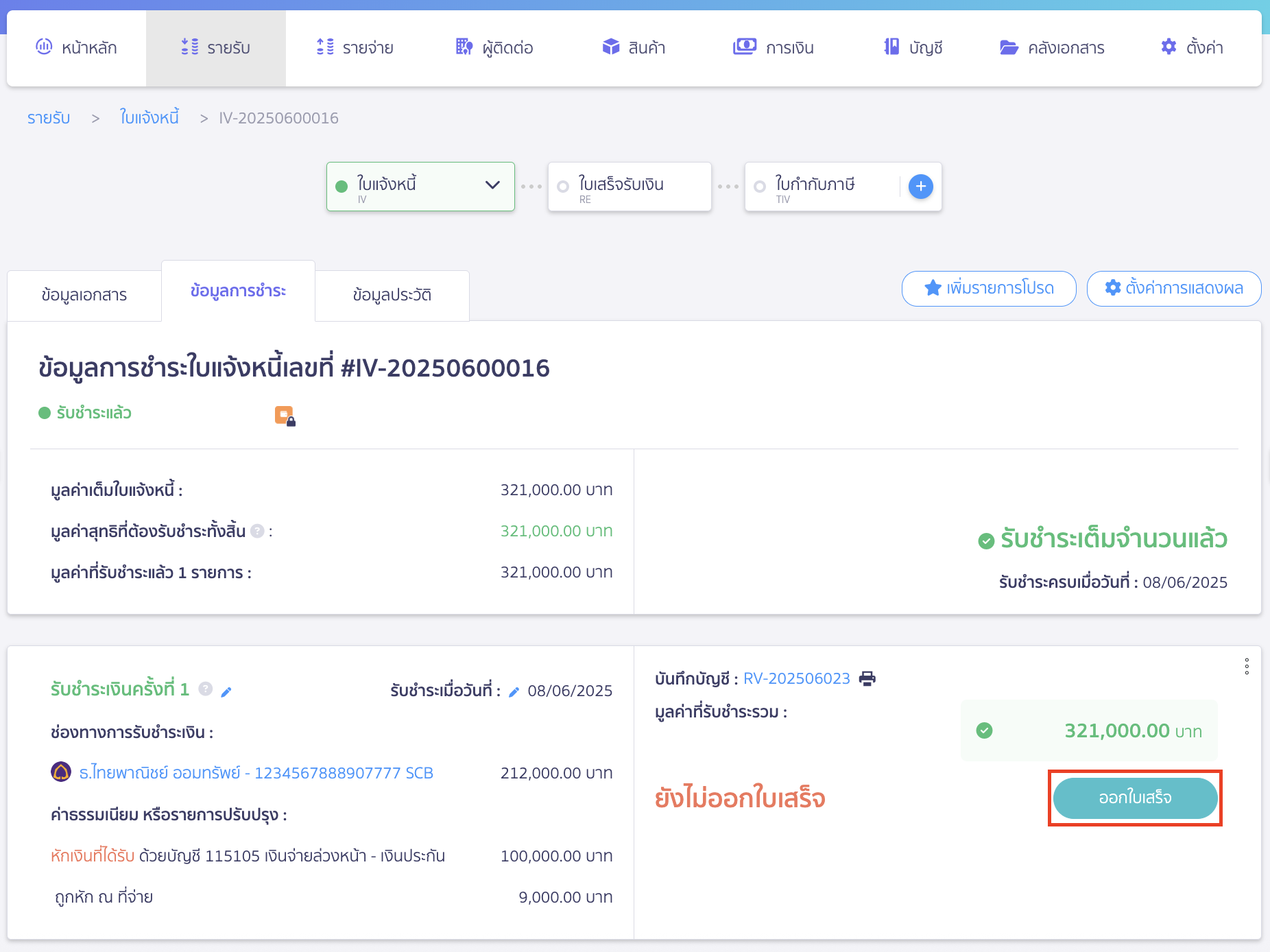This screenshot has height=952, width=1270.
Task: Open the three-dot menu on payment card
Action: pos(1246,666)
